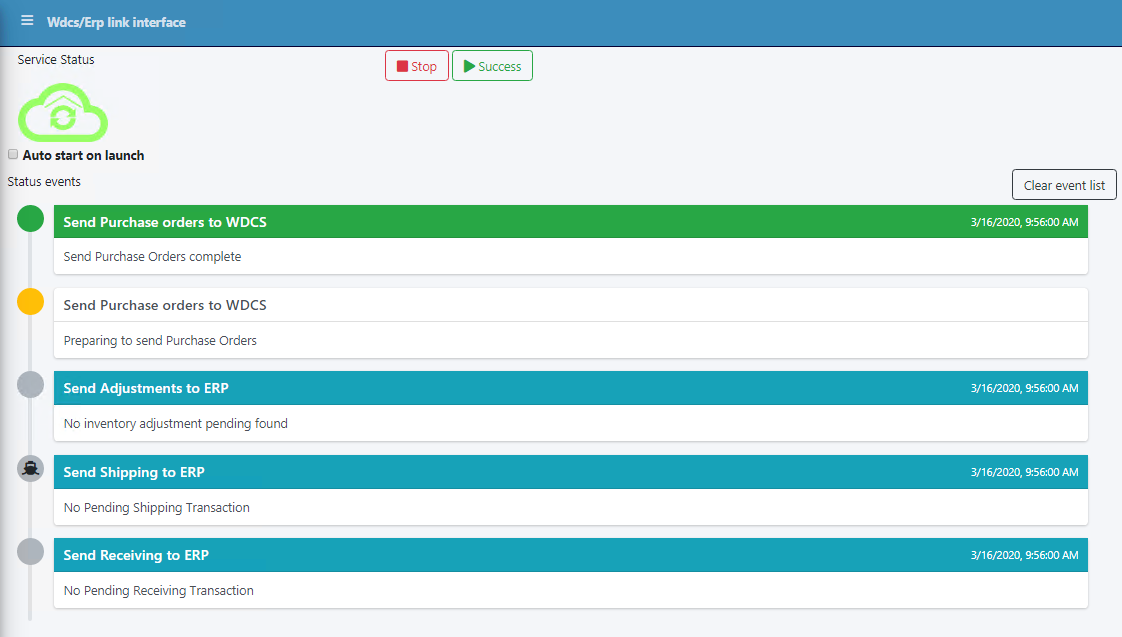Click the yellow timeline marker circle
This screenshot has width=1122, height=637.
pyautogui.click(x=31, y=301)
